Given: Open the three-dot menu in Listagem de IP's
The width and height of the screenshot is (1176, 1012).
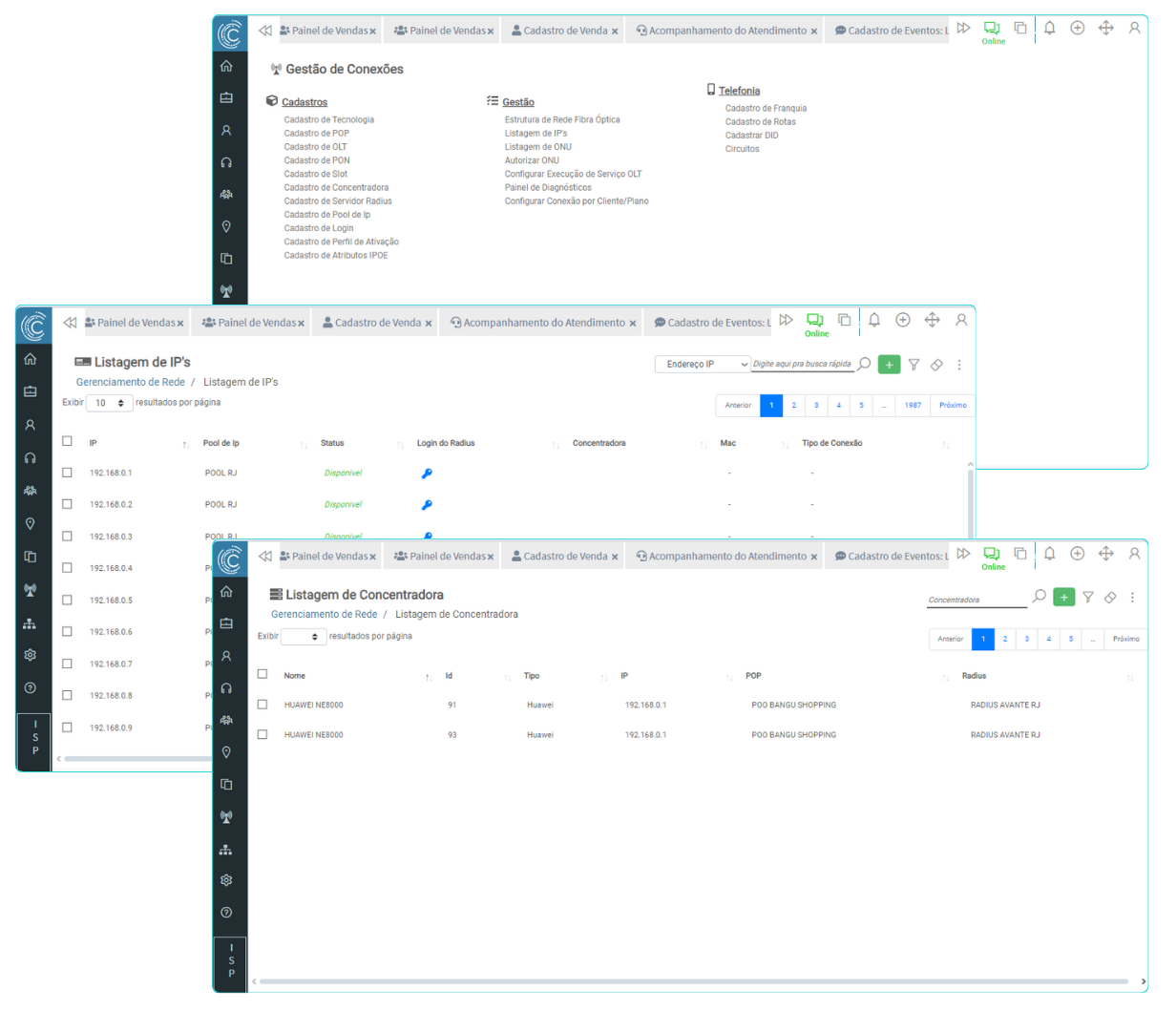Looking at the screenshot, I should [x=959, y=365].
